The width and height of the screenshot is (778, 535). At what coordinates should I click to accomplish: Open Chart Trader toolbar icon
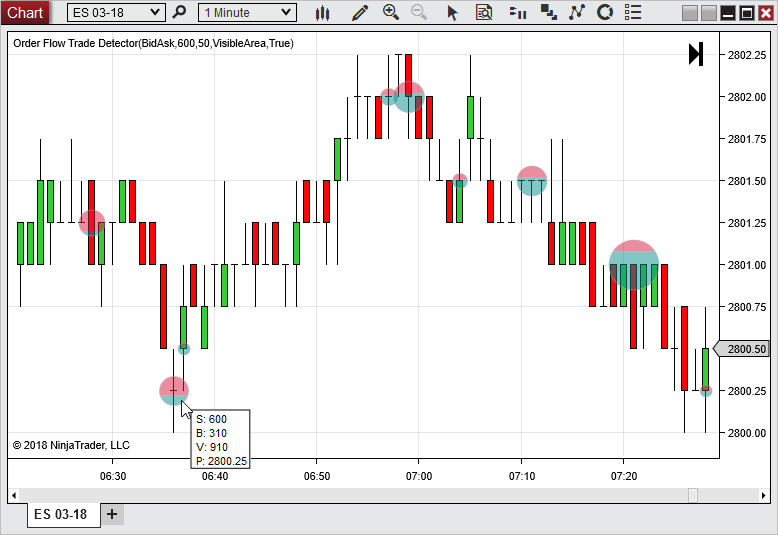[x=517, y=13]
